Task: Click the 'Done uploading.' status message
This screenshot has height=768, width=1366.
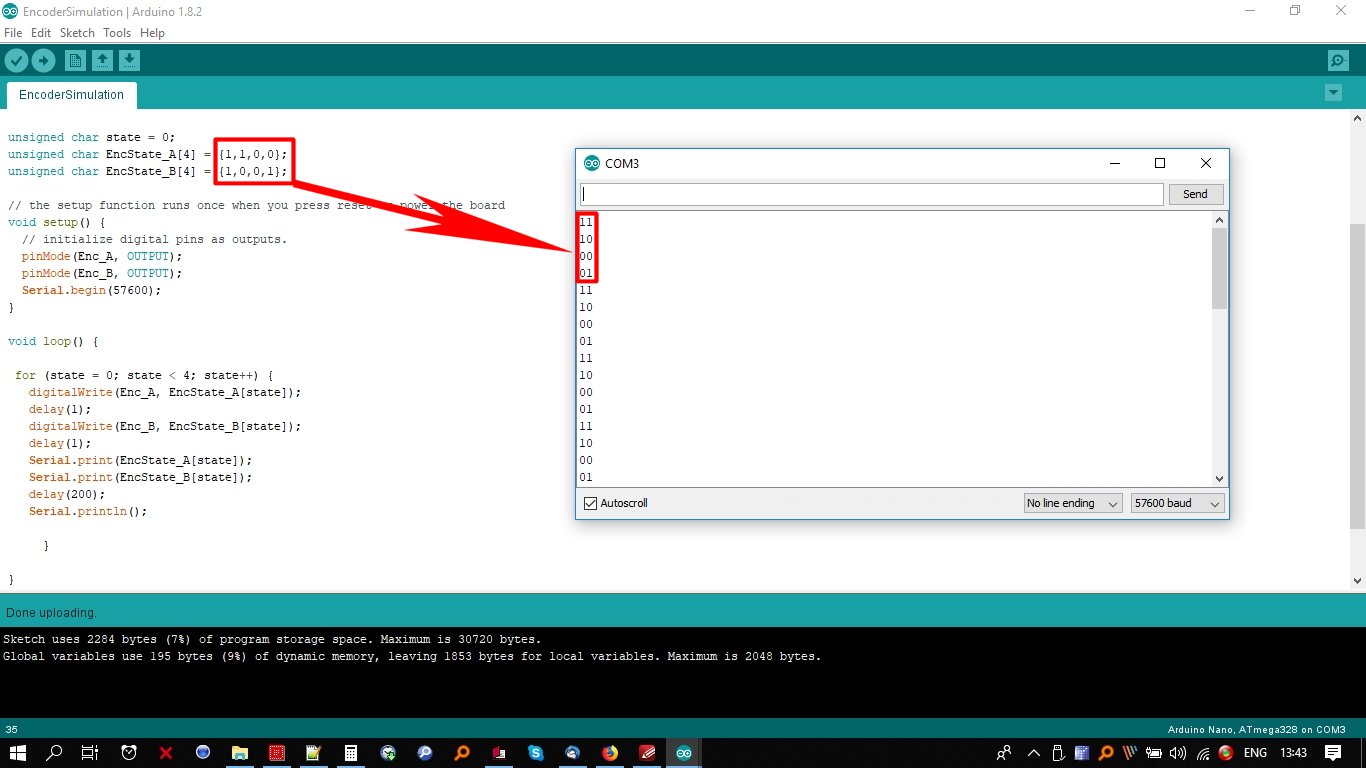Action: click(51, 612)
